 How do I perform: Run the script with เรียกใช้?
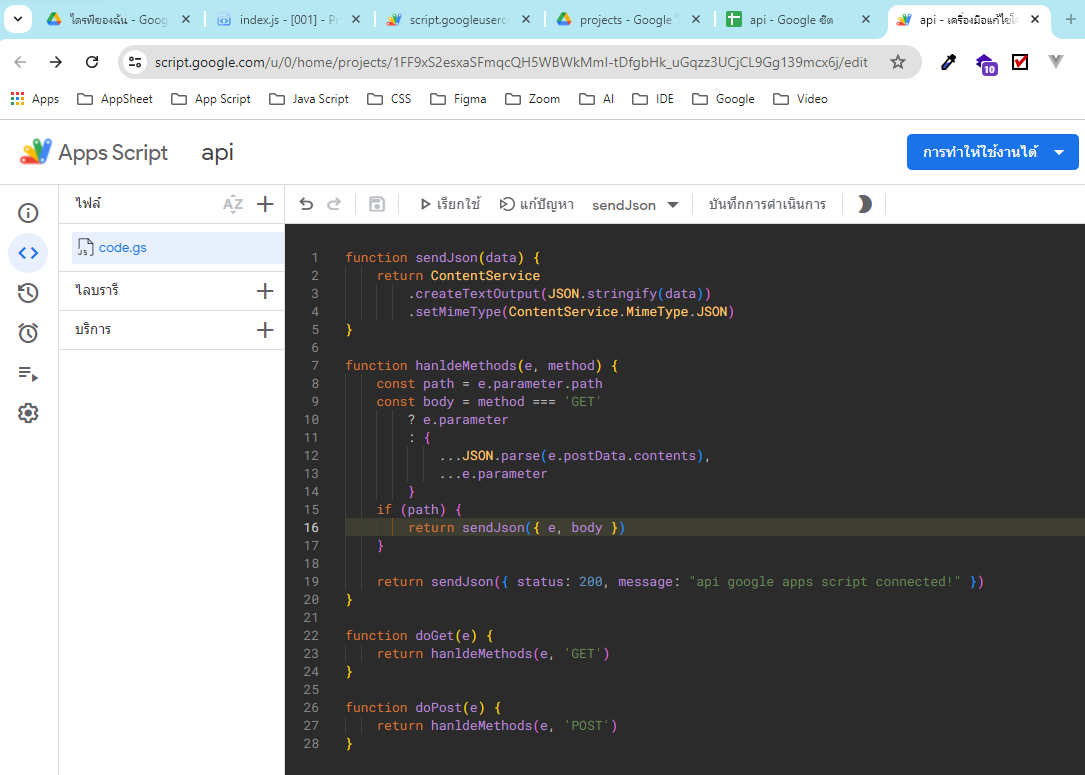[x=446, y=203]
